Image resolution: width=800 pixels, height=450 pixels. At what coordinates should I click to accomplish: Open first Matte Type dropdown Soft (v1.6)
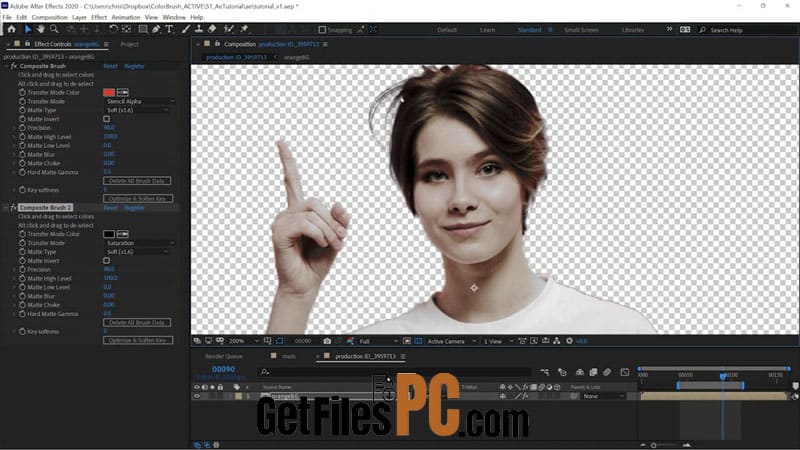136,110
